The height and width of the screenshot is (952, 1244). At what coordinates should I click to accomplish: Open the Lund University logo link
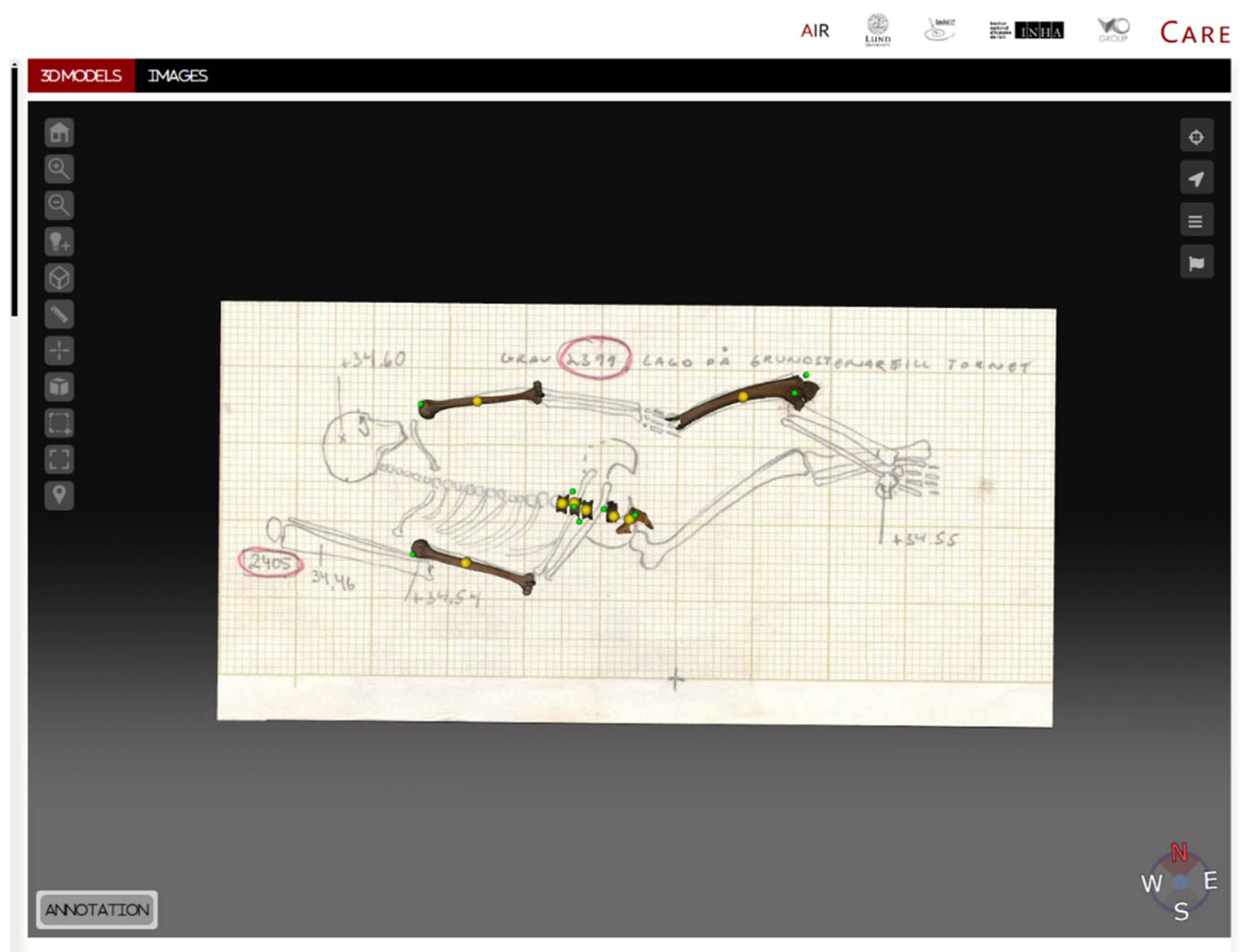877,30
